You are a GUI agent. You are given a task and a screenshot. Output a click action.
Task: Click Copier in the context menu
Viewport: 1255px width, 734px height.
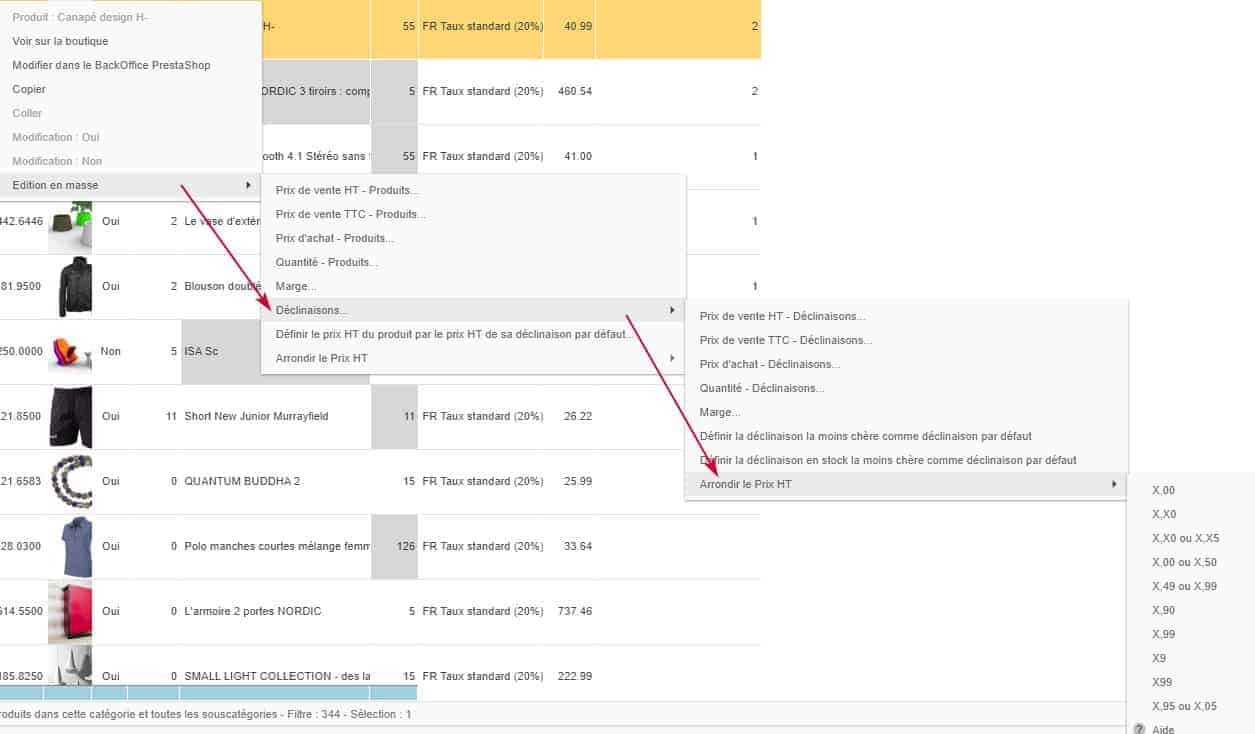pyautogui.click(x=29, y=89)
